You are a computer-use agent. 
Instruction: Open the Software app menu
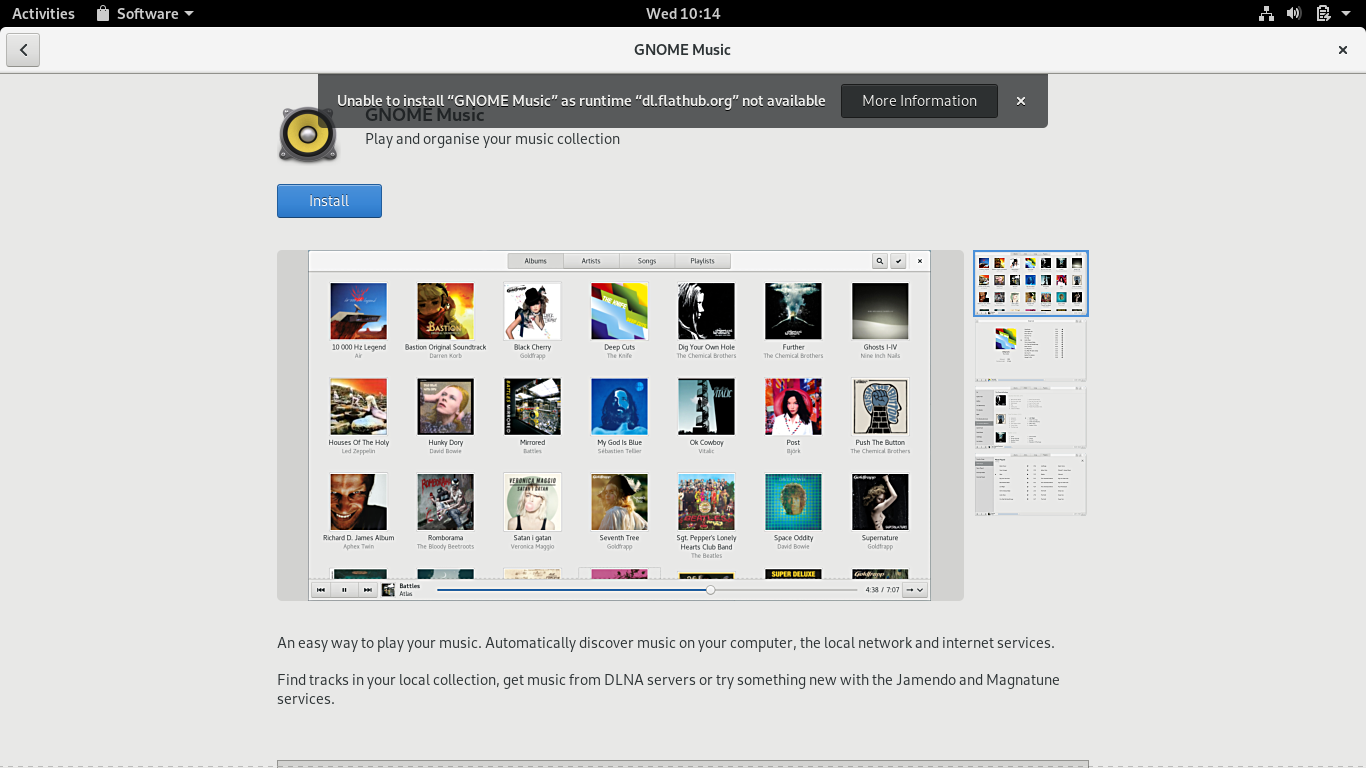point(145,13)
